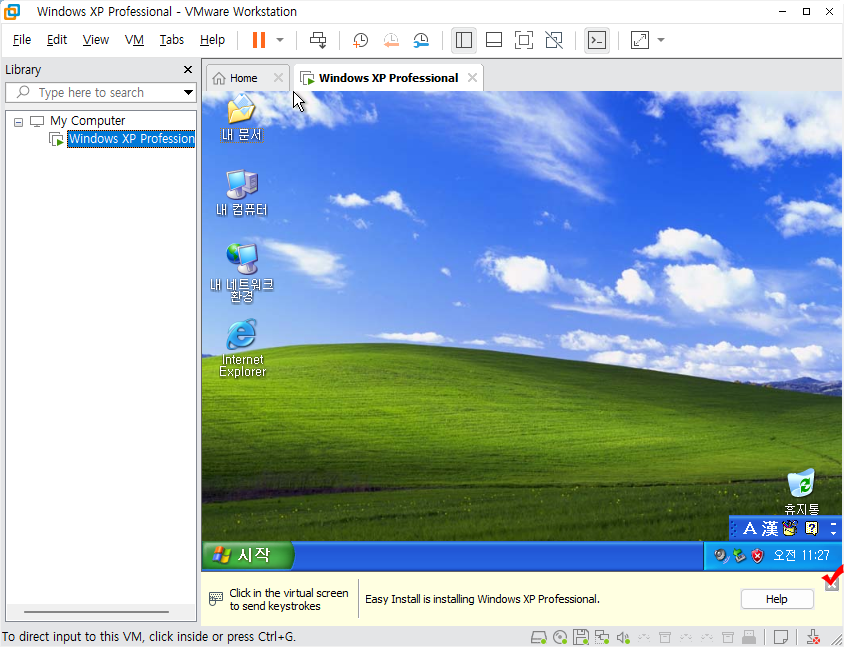
Task: Open the 시작 Start menu
Action: pos(249,555)
